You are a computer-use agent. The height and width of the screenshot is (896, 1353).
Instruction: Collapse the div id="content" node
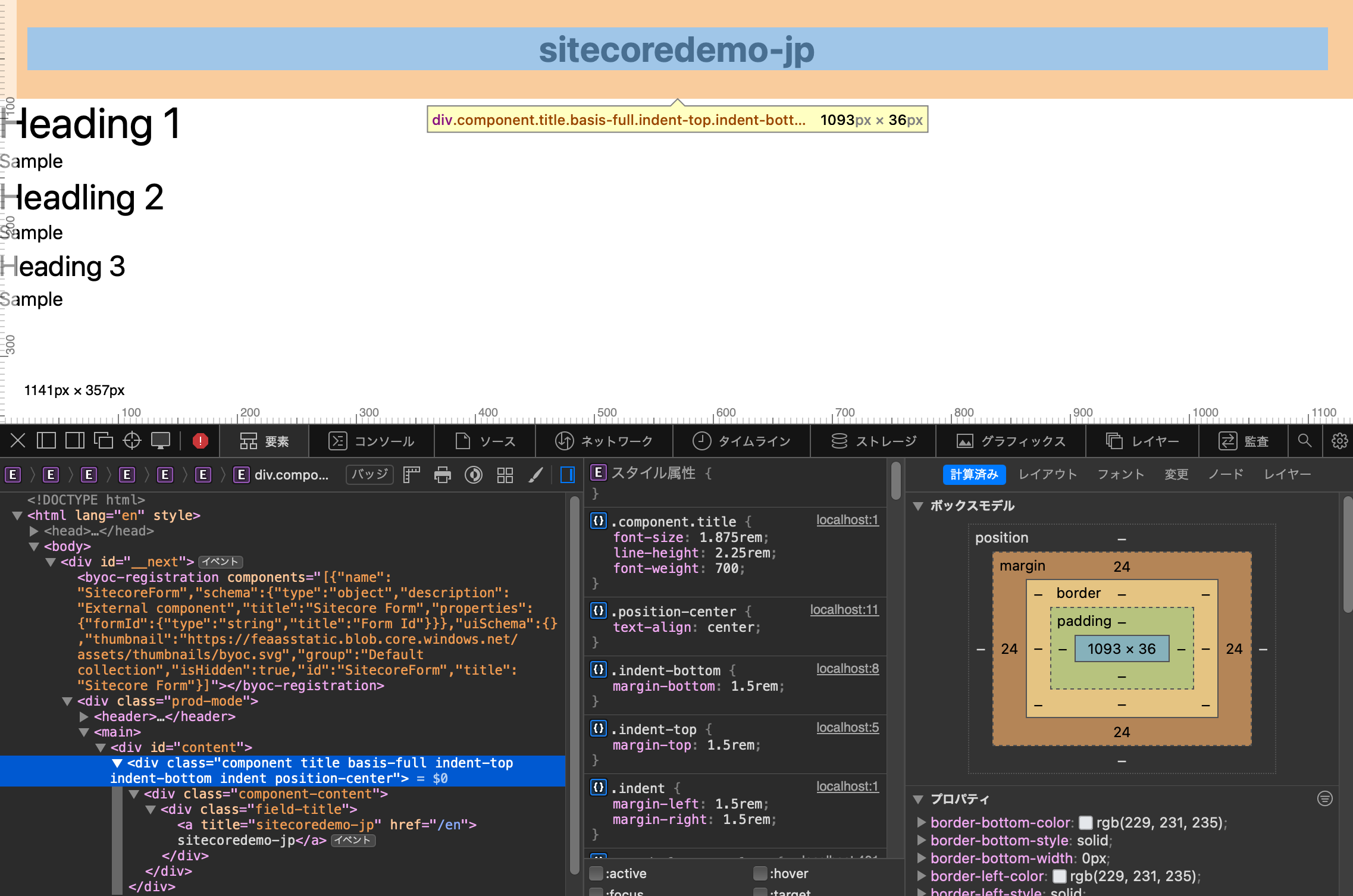(x=101, y=747)
